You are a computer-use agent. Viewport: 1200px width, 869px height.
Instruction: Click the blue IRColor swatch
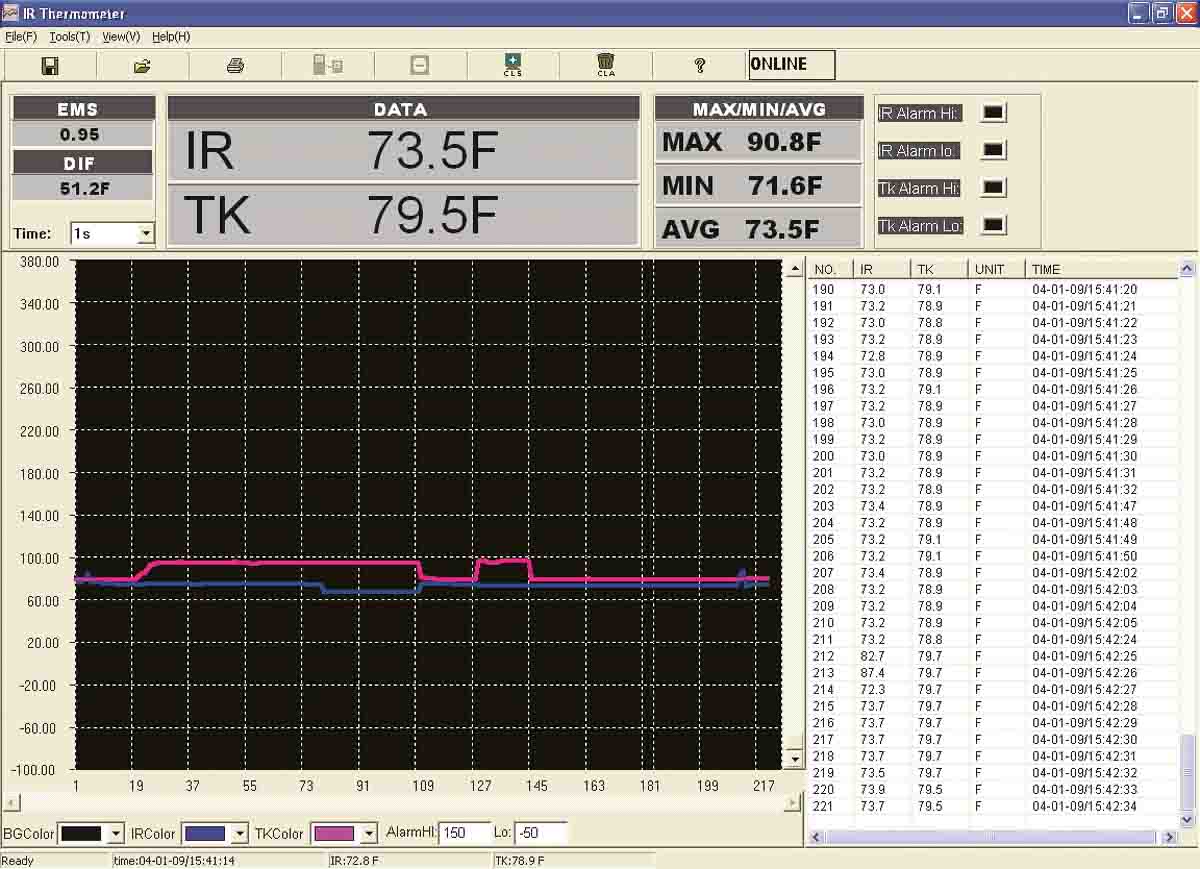(x=205, y=833)
